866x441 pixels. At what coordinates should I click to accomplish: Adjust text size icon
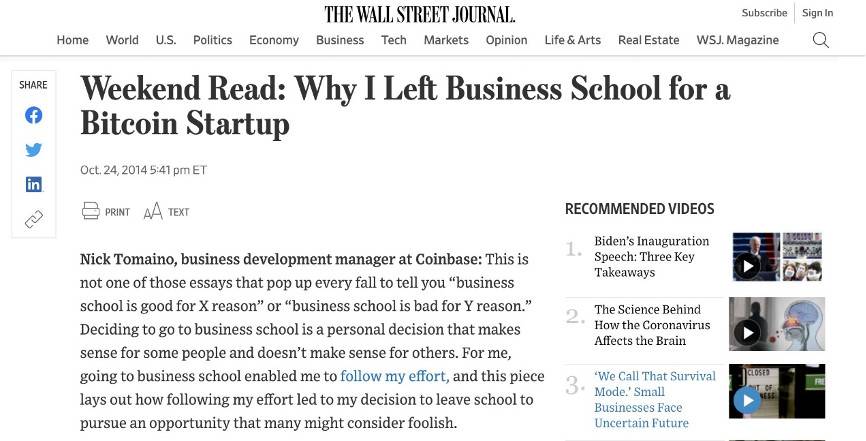(x=153, y=211)
